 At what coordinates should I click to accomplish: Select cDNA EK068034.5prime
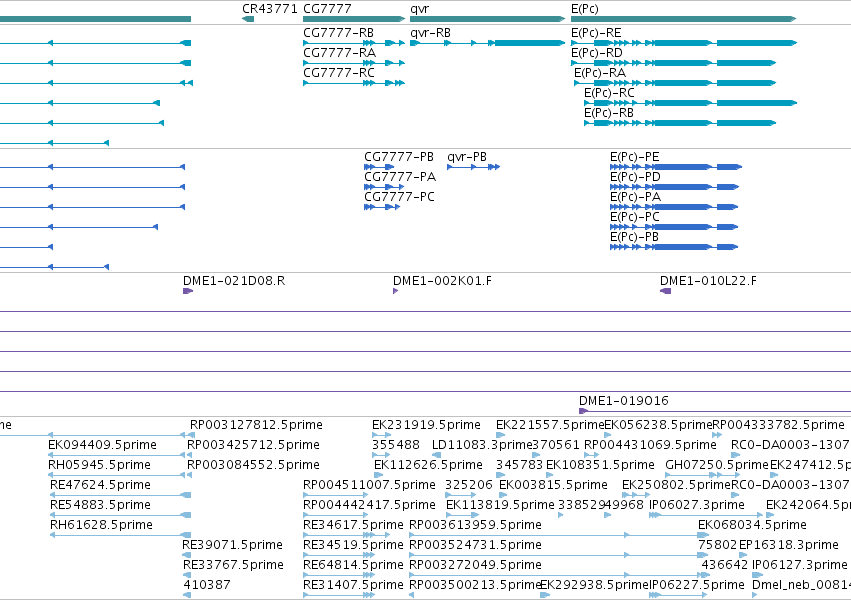pos(703,535)
